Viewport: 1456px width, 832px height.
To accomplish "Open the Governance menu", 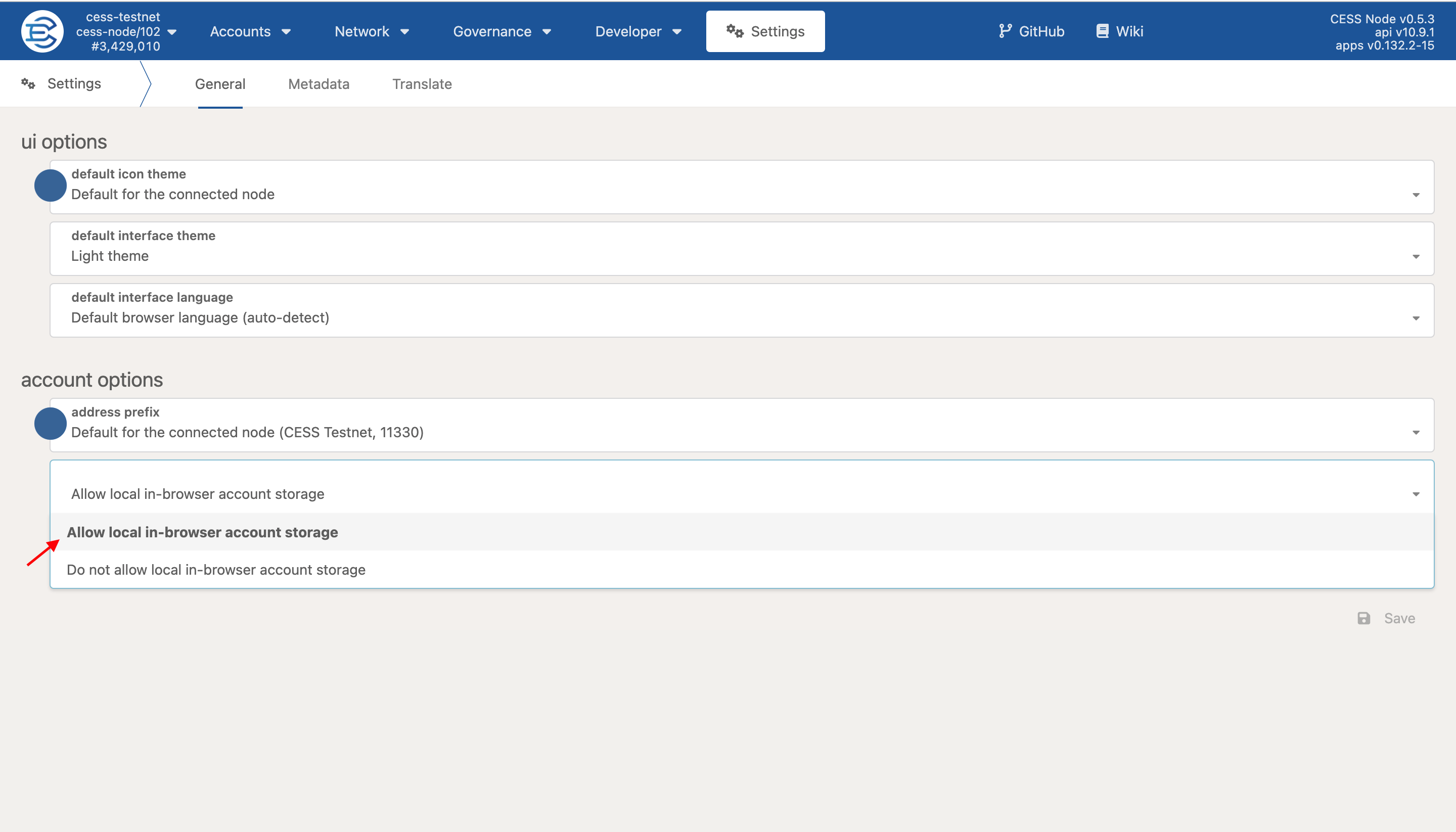I will (x=502, y=31).
